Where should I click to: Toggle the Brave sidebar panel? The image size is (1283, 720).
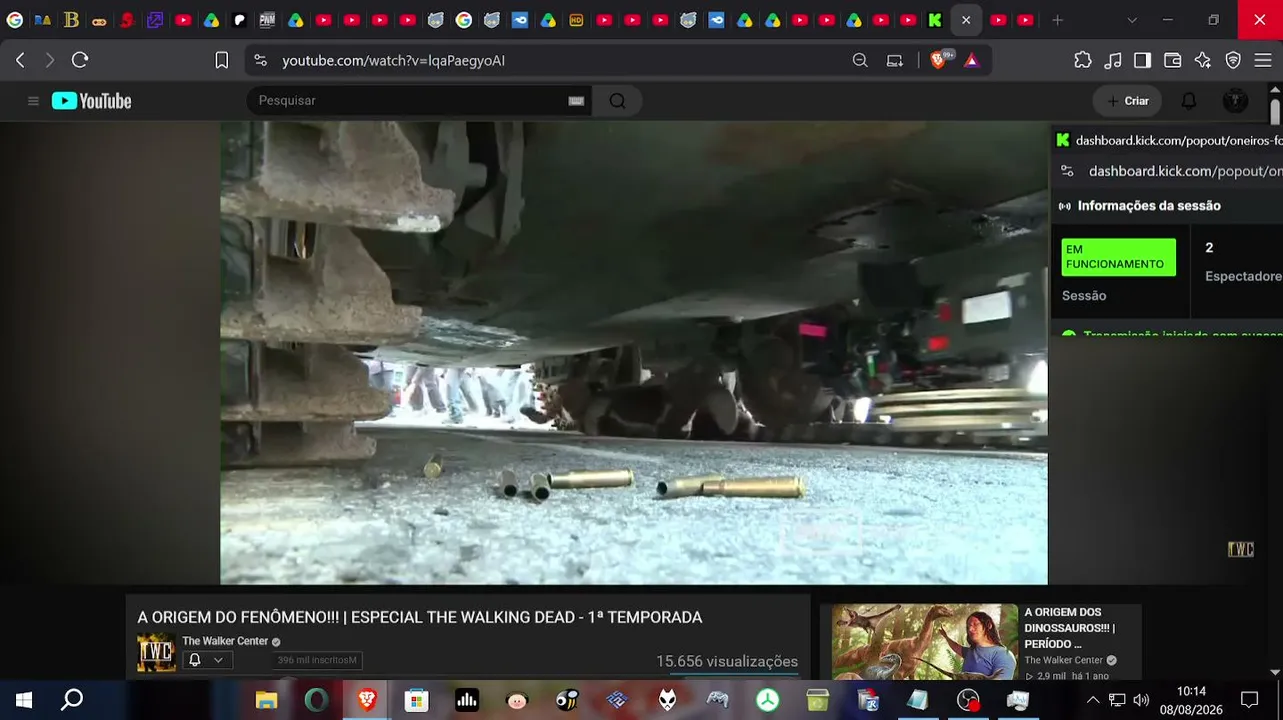(1142, 60)
